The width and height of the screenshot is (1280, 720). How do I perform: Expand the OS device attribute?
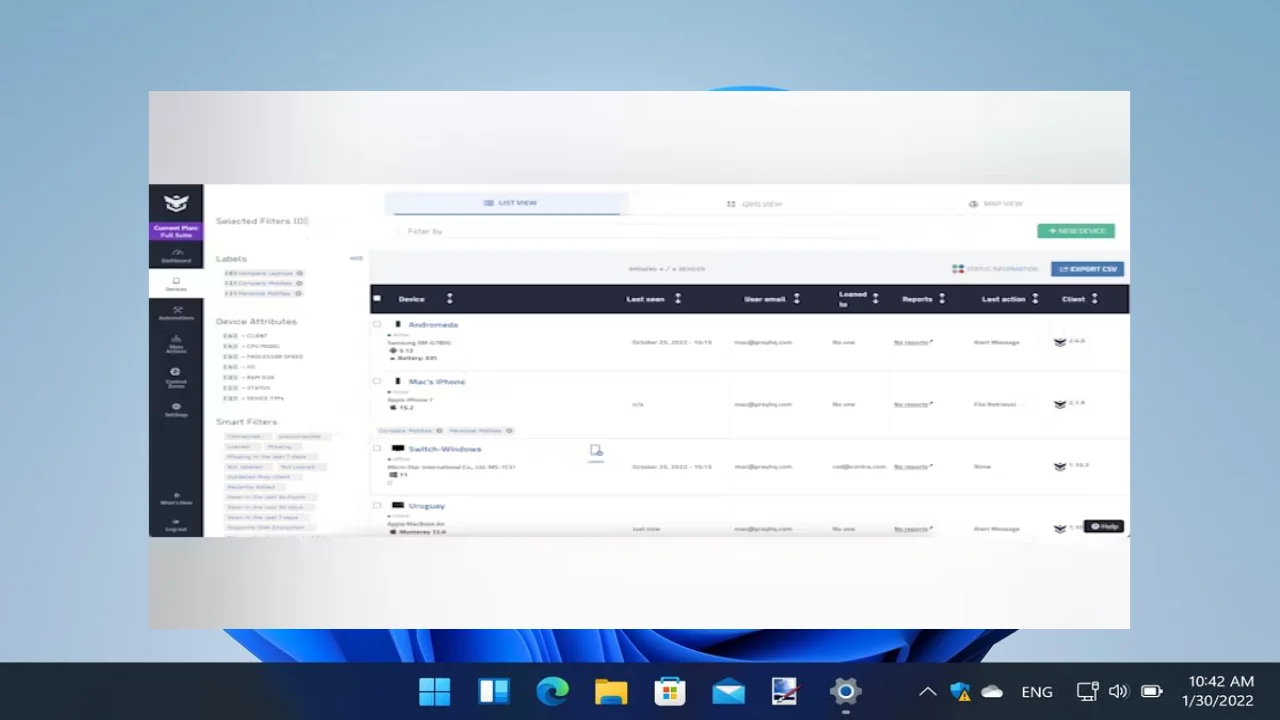(239, 367)
